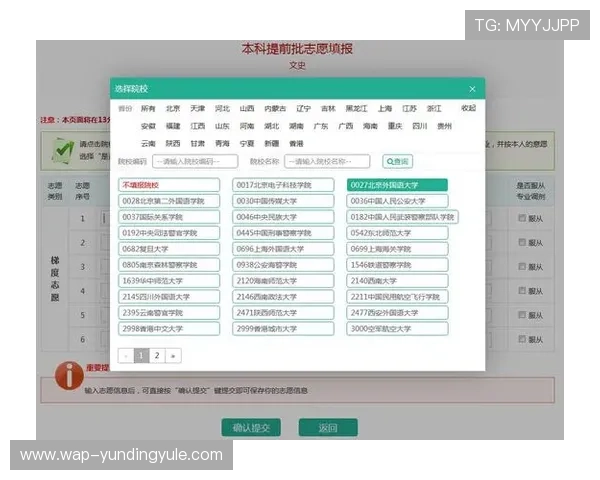Click the 查询 search button
The image size is (600, 480).
(x=398, y=162)
